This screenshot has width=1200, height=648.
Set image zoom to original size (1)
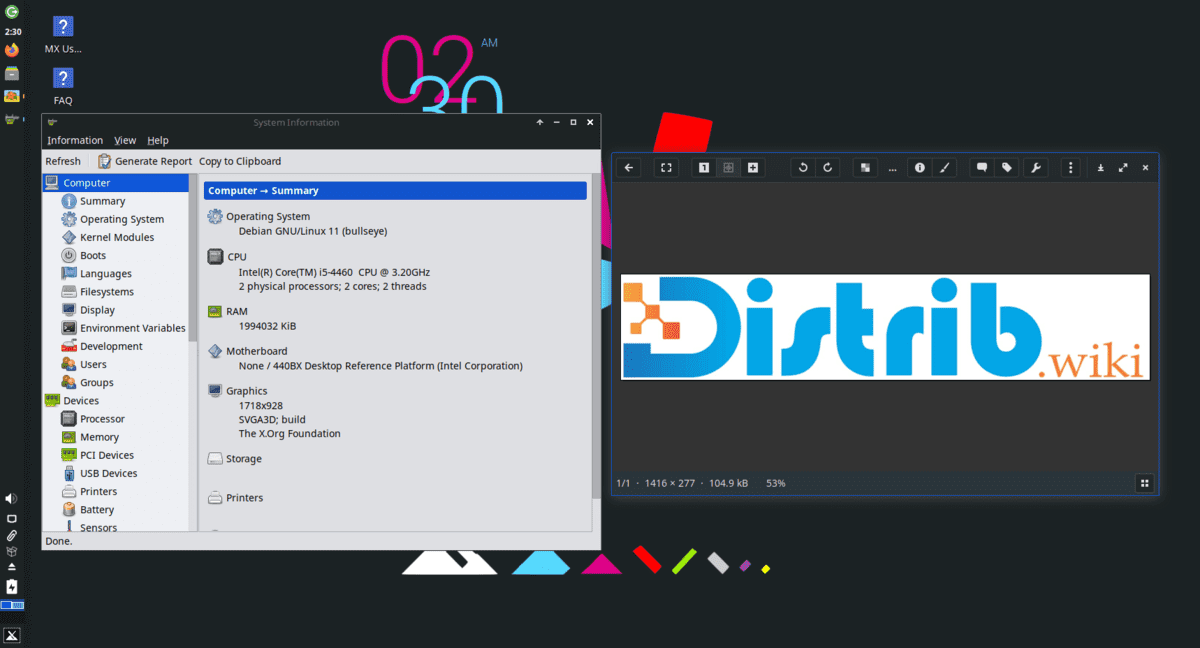[x=704, y=168]
